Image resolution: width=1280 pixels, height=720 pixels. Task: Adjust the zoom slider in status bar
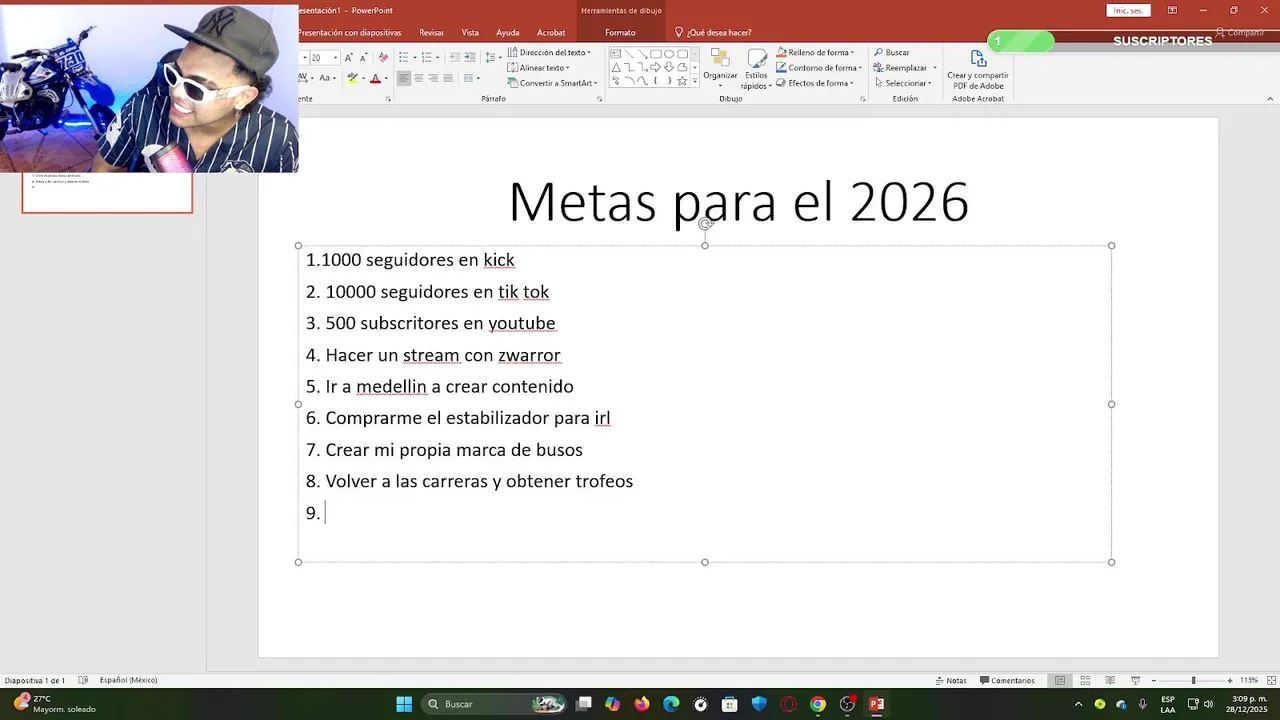(x=1193, y=680)
